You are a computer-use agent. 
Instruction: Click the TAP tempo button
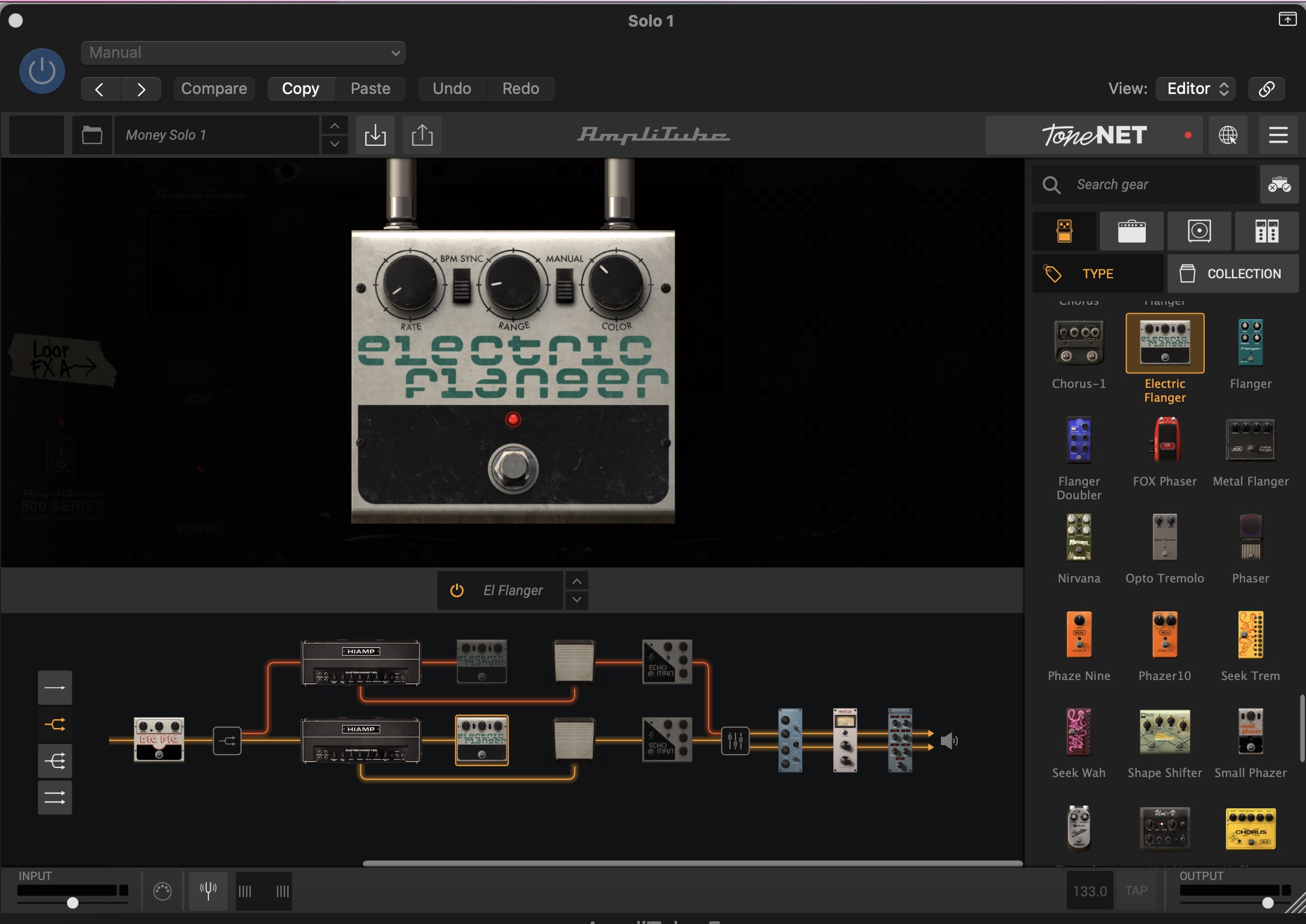point(1136,891)
